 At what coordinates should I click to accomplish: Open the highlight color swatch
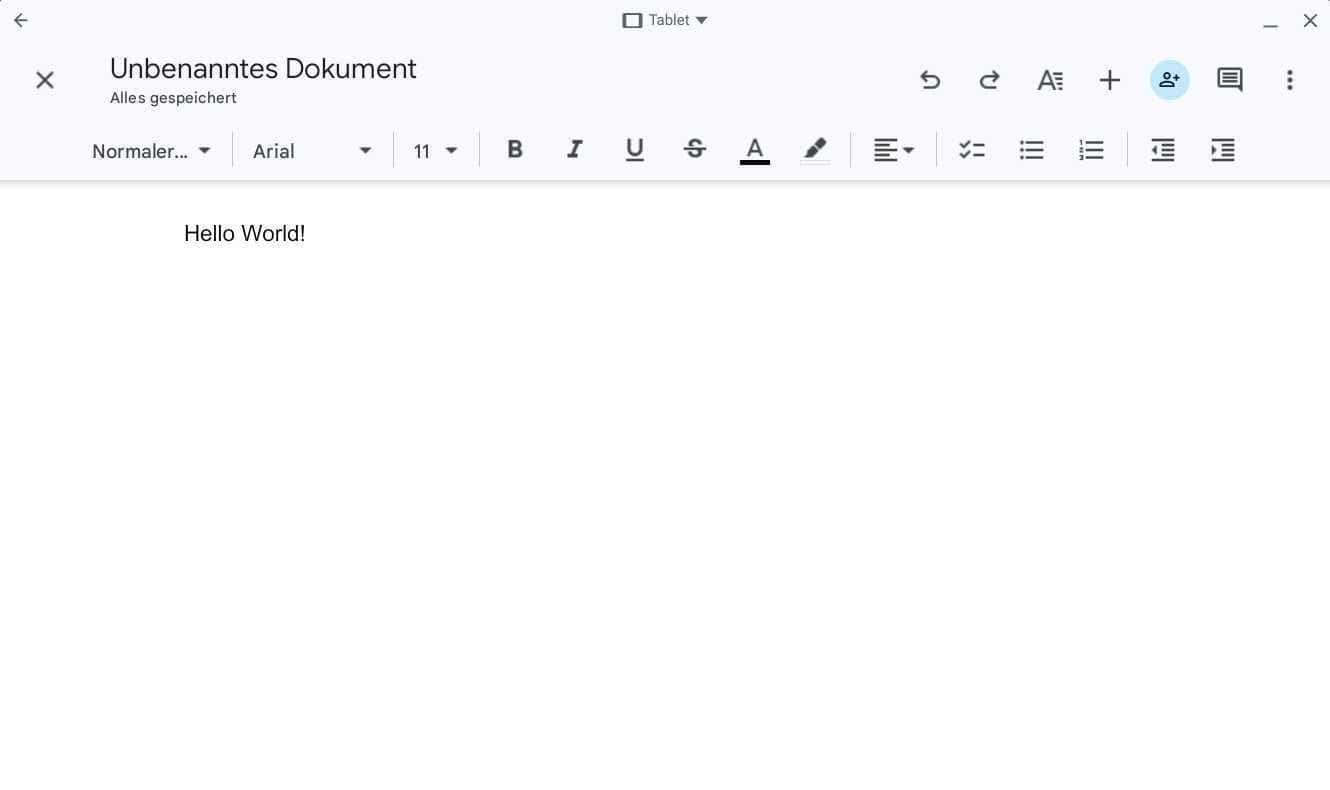(x=815, y=150)
